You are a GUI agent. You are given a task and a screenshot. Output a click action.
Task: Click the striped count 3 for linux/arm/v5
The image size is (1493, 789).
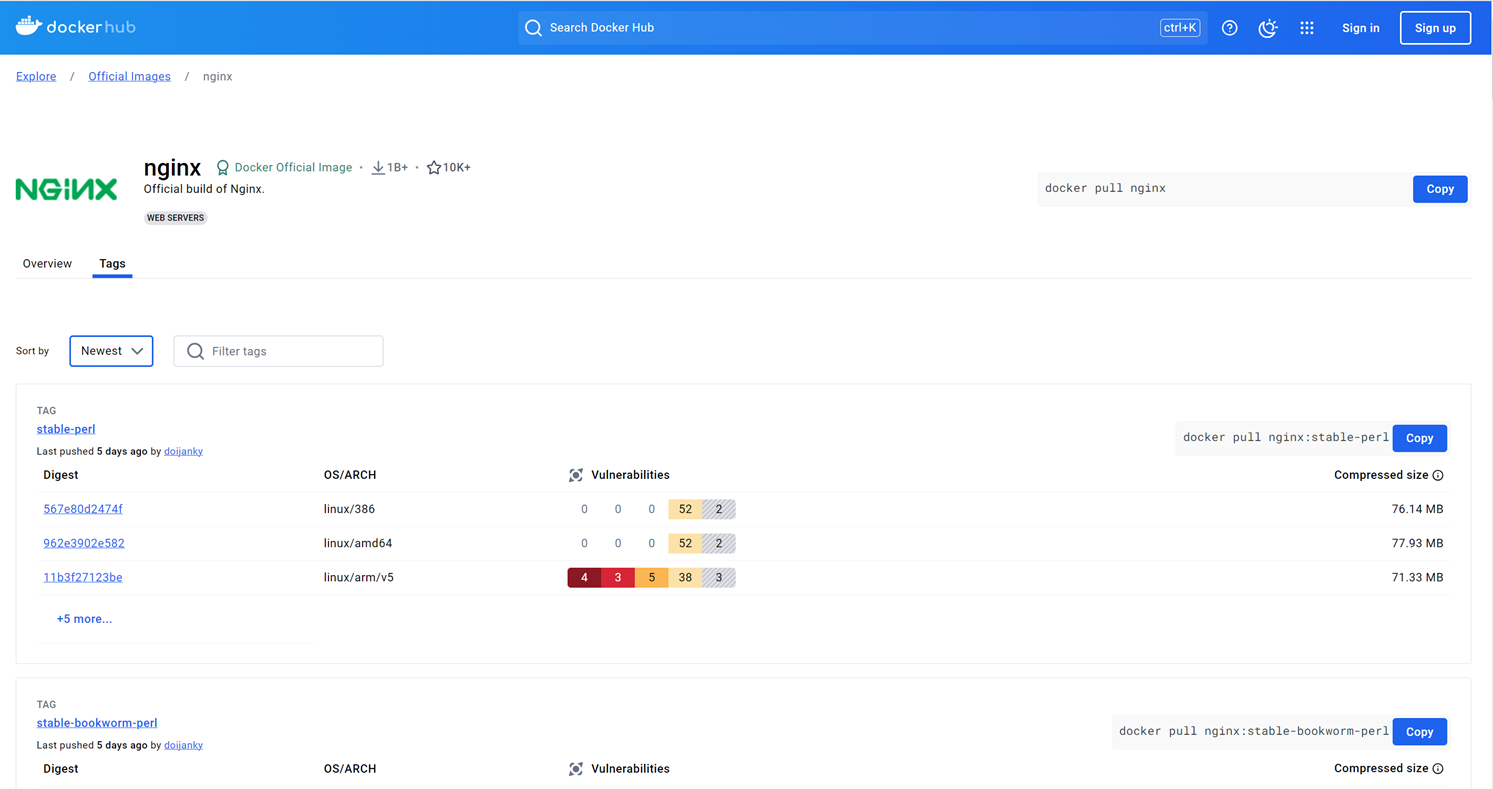point(719,577)
